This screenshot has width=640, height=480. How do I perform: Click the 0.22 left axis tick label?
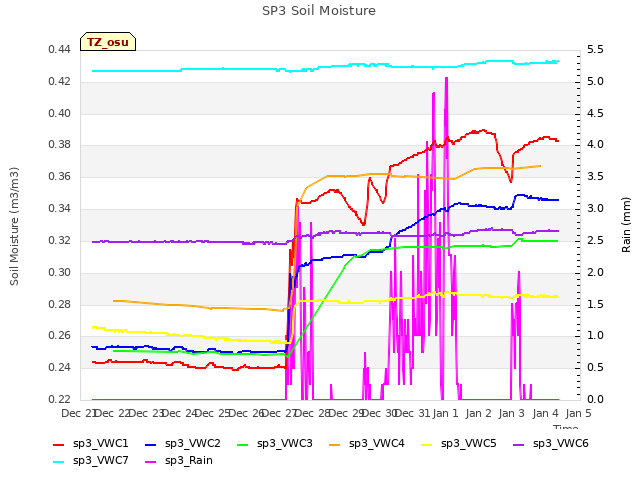click(x=60, y=399)
